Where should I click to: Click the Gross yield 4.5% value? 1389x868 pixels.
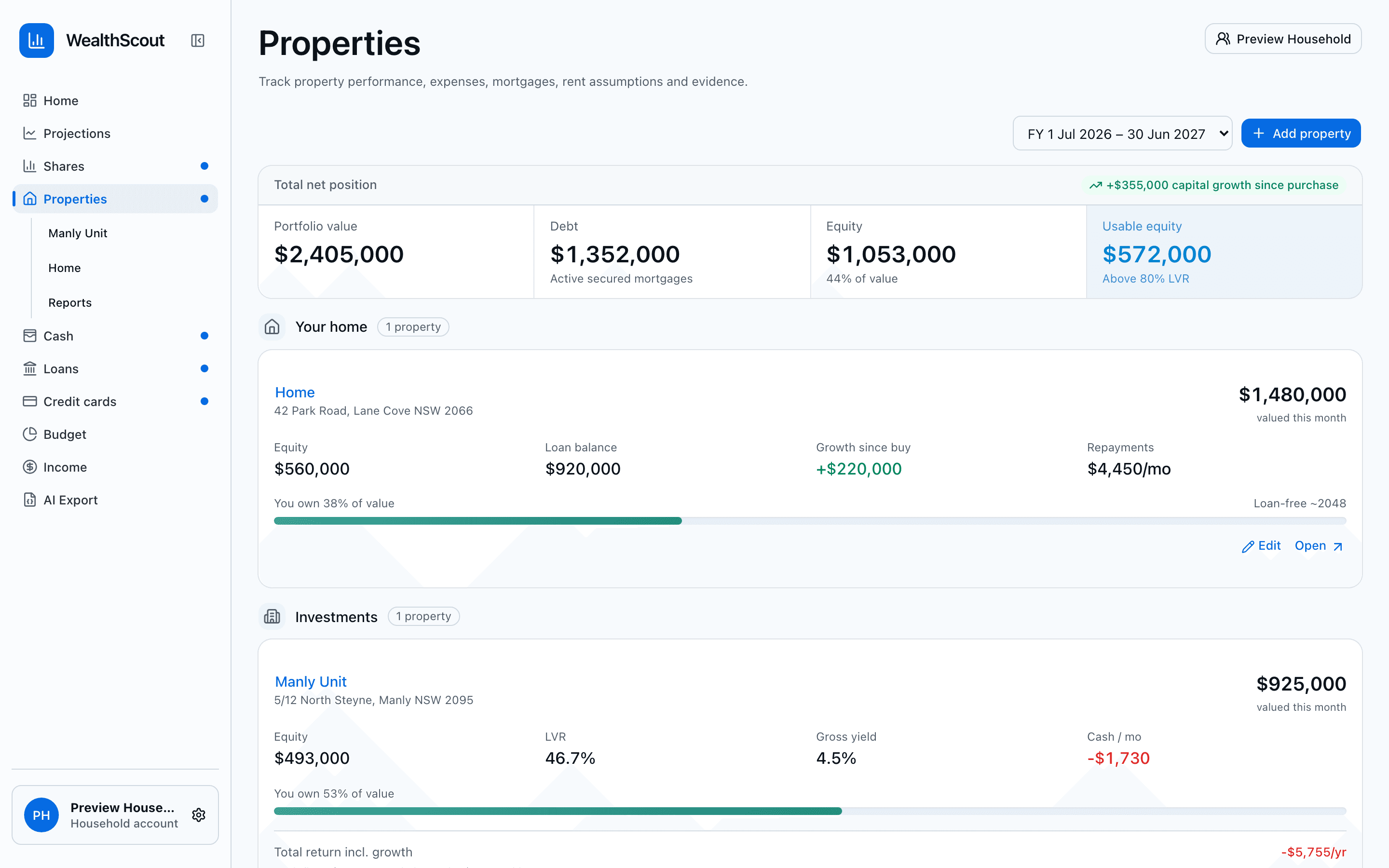[836, 759]
